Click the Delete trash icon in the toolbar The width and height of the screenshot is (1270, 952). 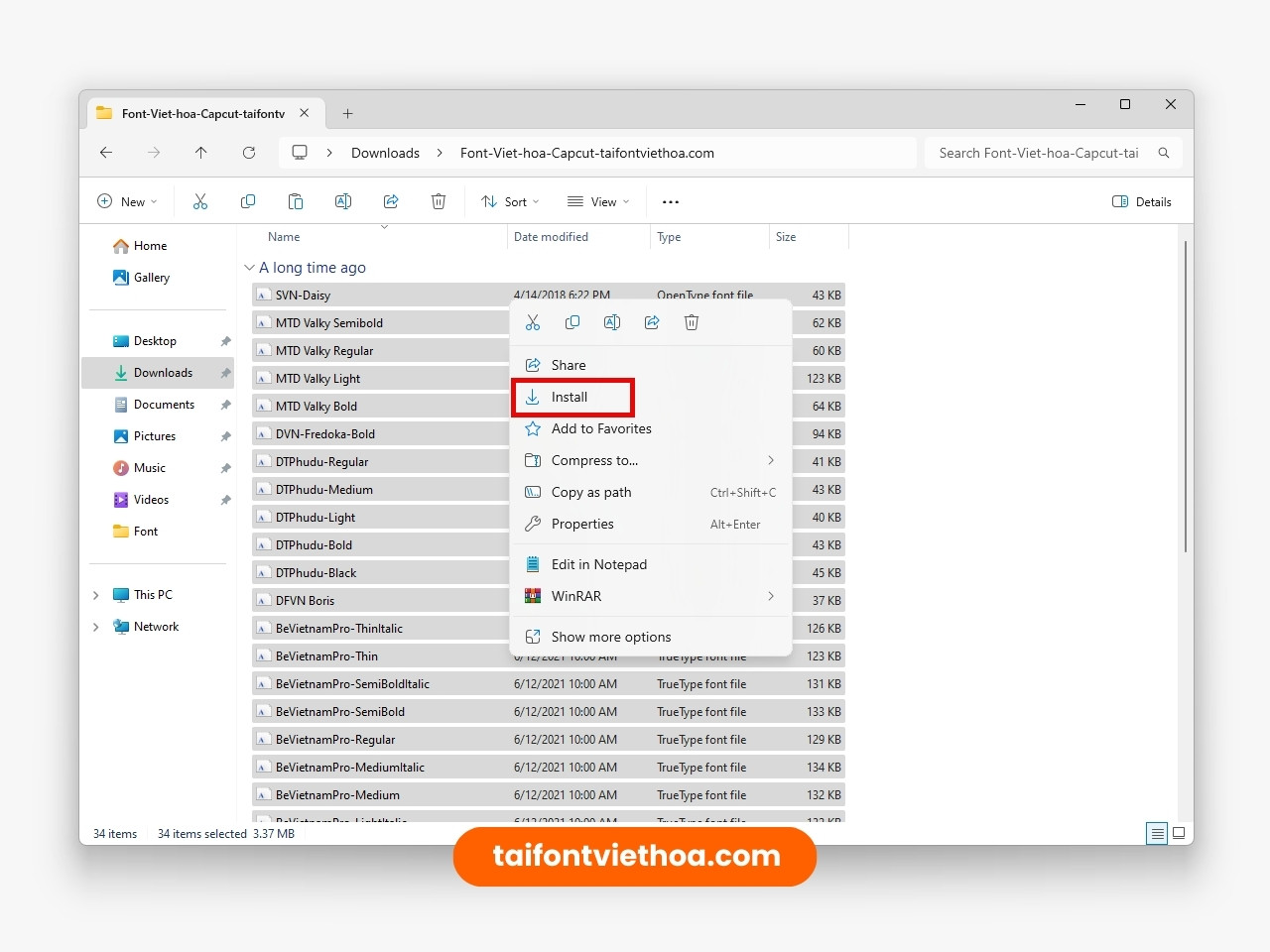pyautogui.click(x=439, y=201)
